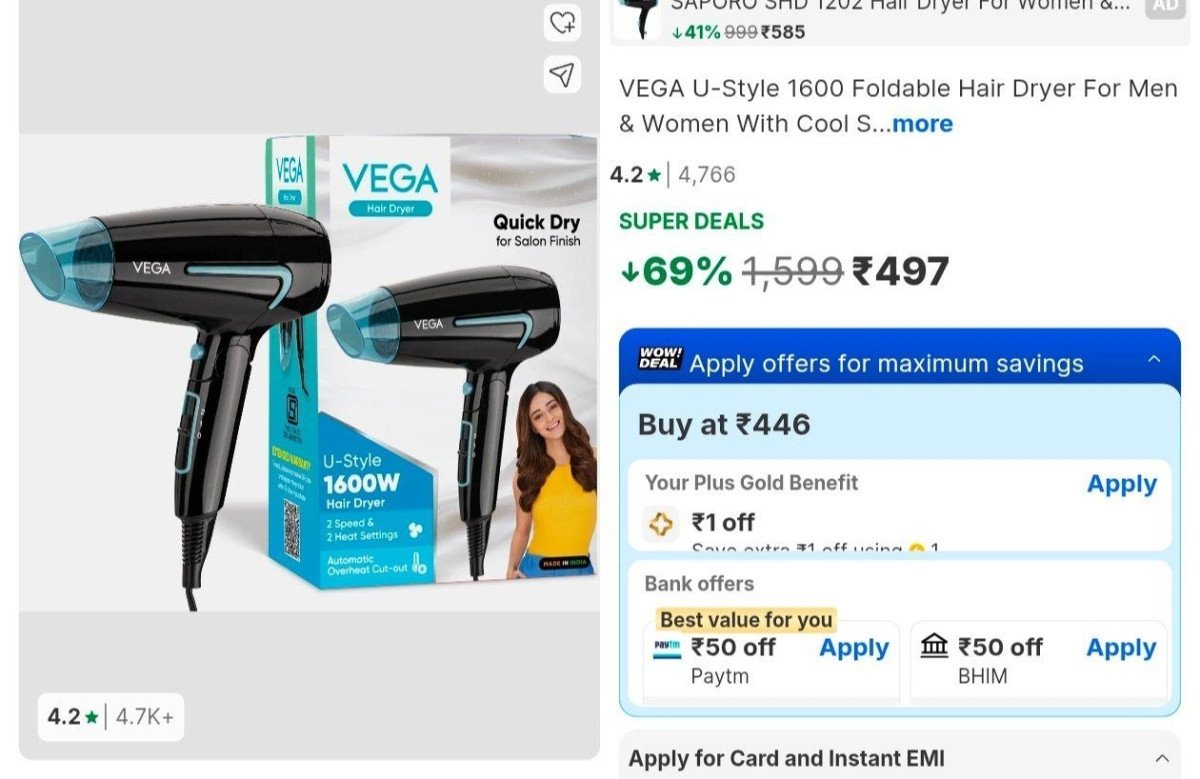This screenshot has width=1200, height=779.
Task: Click the BHIM bank icon
Action: coord(934,647)
